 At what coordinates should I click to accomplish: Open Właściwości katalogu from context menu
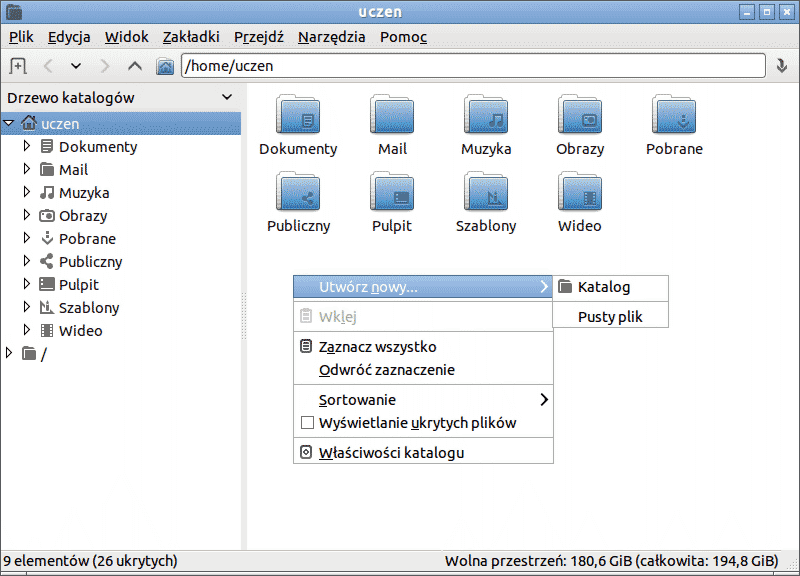point(391,452)
